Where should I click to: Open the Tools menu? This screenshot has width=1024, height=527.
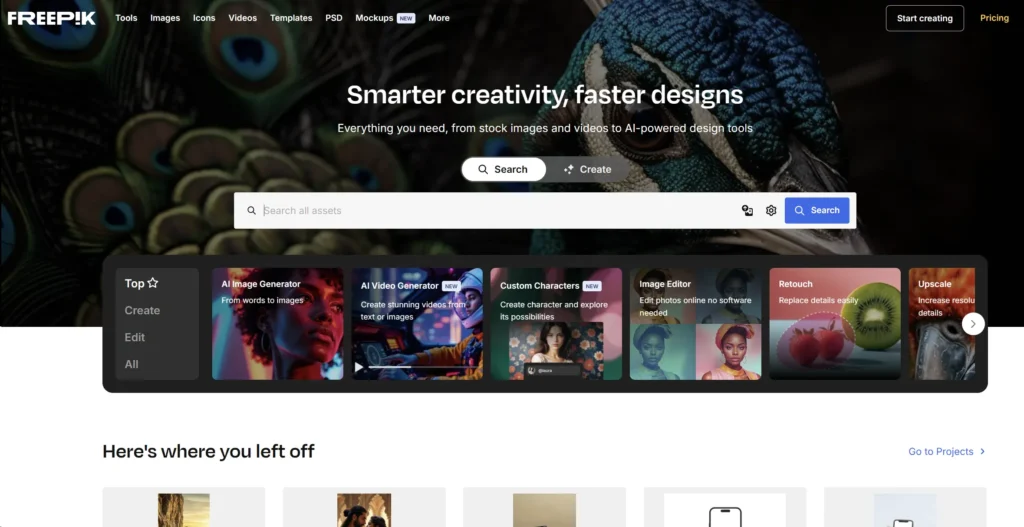[x=126, y=18]
